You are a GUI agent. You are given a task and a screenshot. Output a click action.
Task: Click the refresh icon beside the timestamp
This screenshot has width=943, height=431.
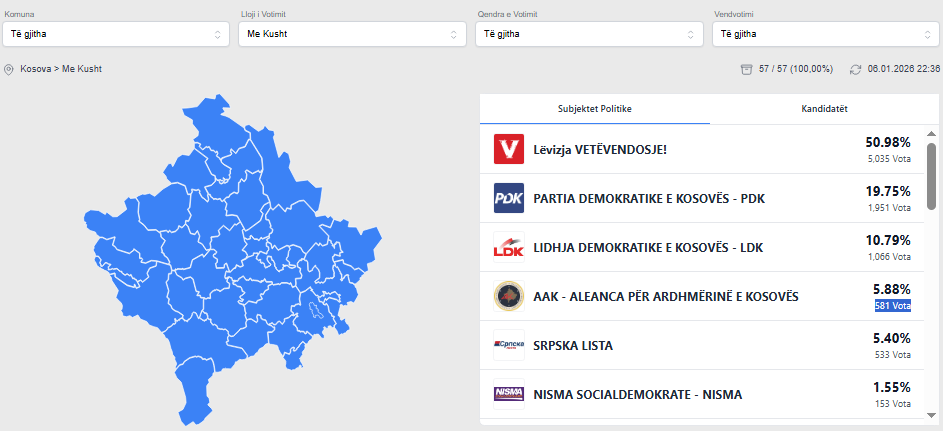point(855,70)
